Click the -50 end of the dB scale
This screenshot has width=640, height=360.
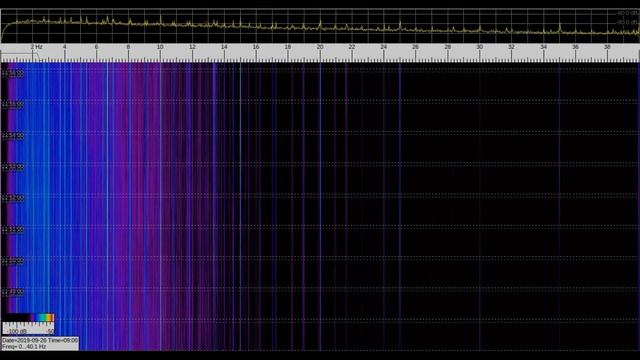pyautogui.click(x=50, y=331)
